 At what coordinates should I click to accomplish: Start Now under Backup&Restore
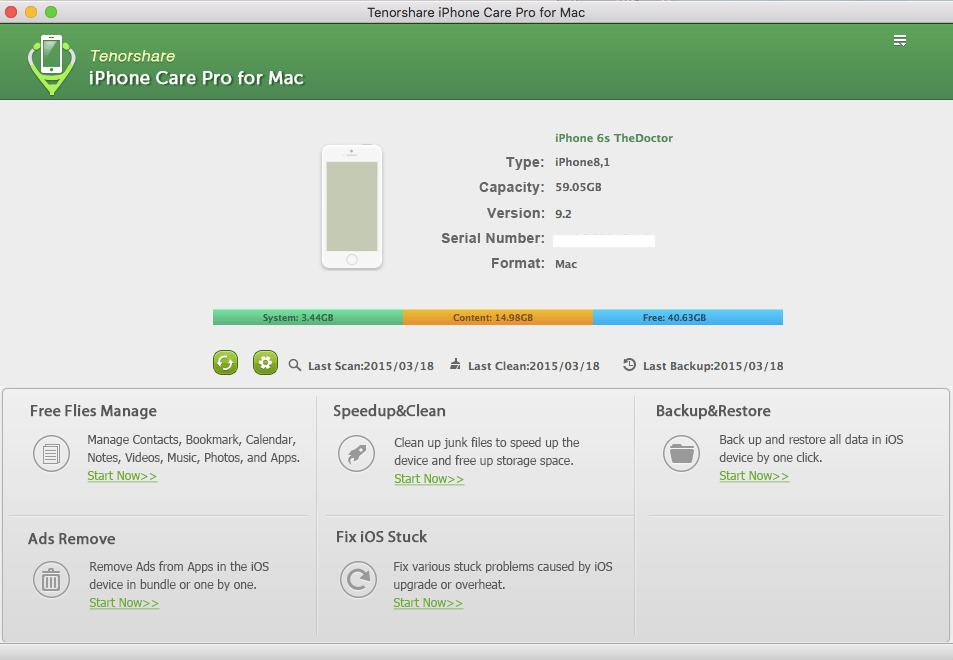754,476
